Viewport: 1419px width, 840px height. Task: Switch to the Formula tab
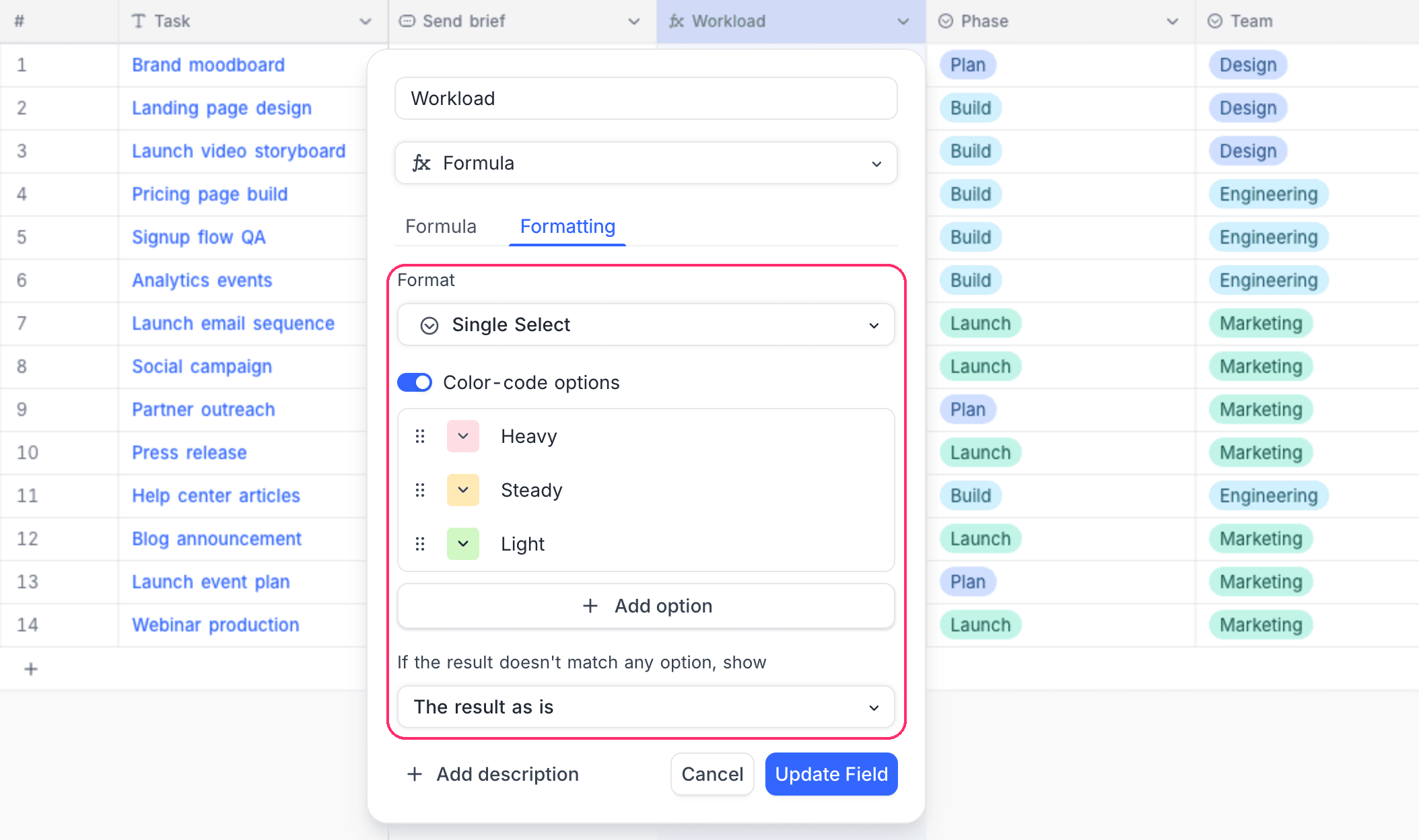click(x=441, y=226)
